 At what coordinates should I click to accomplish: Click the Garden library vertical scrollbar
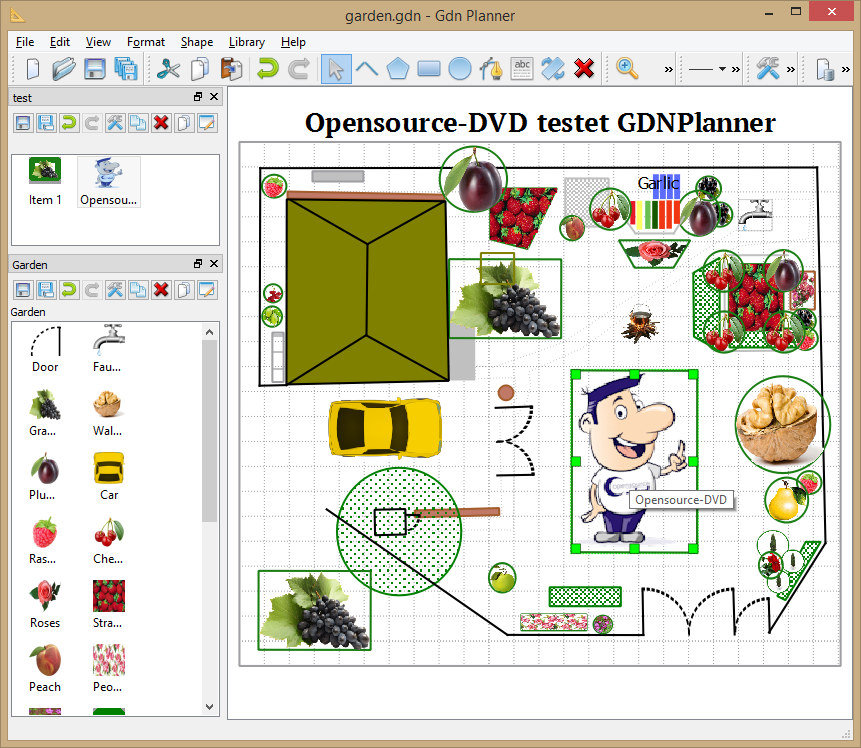[x=209, y=430]
